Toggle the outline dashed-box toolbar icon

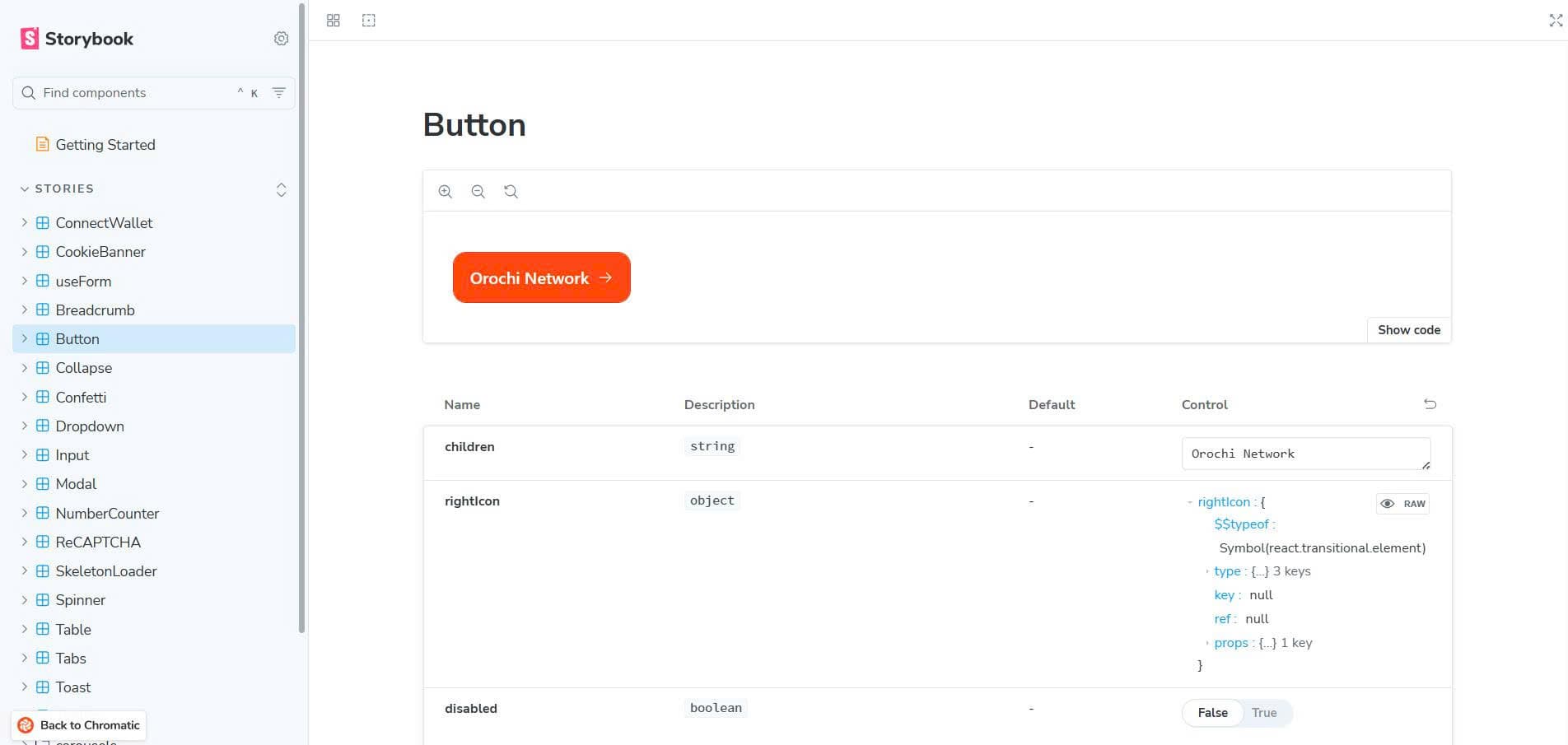(x=369, y=21)
